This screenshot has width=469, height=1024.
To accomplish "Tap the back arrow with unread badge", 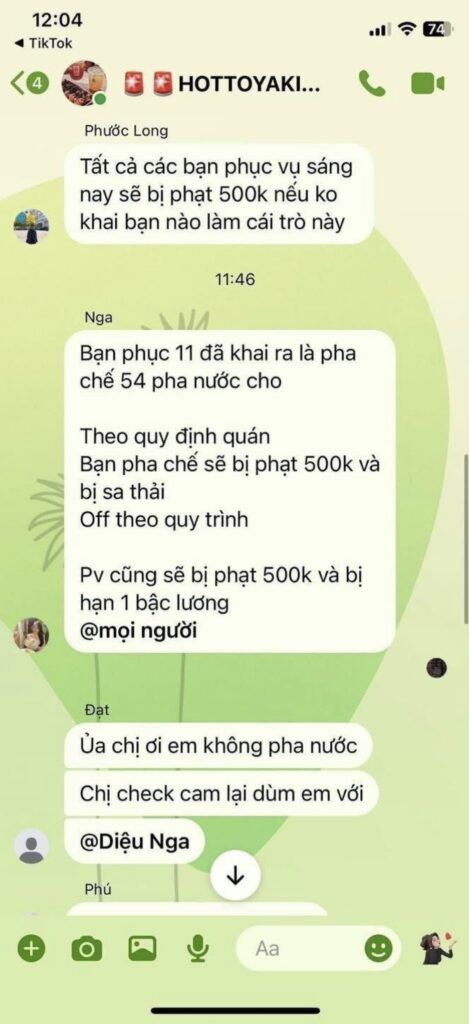I will (30, 84).
